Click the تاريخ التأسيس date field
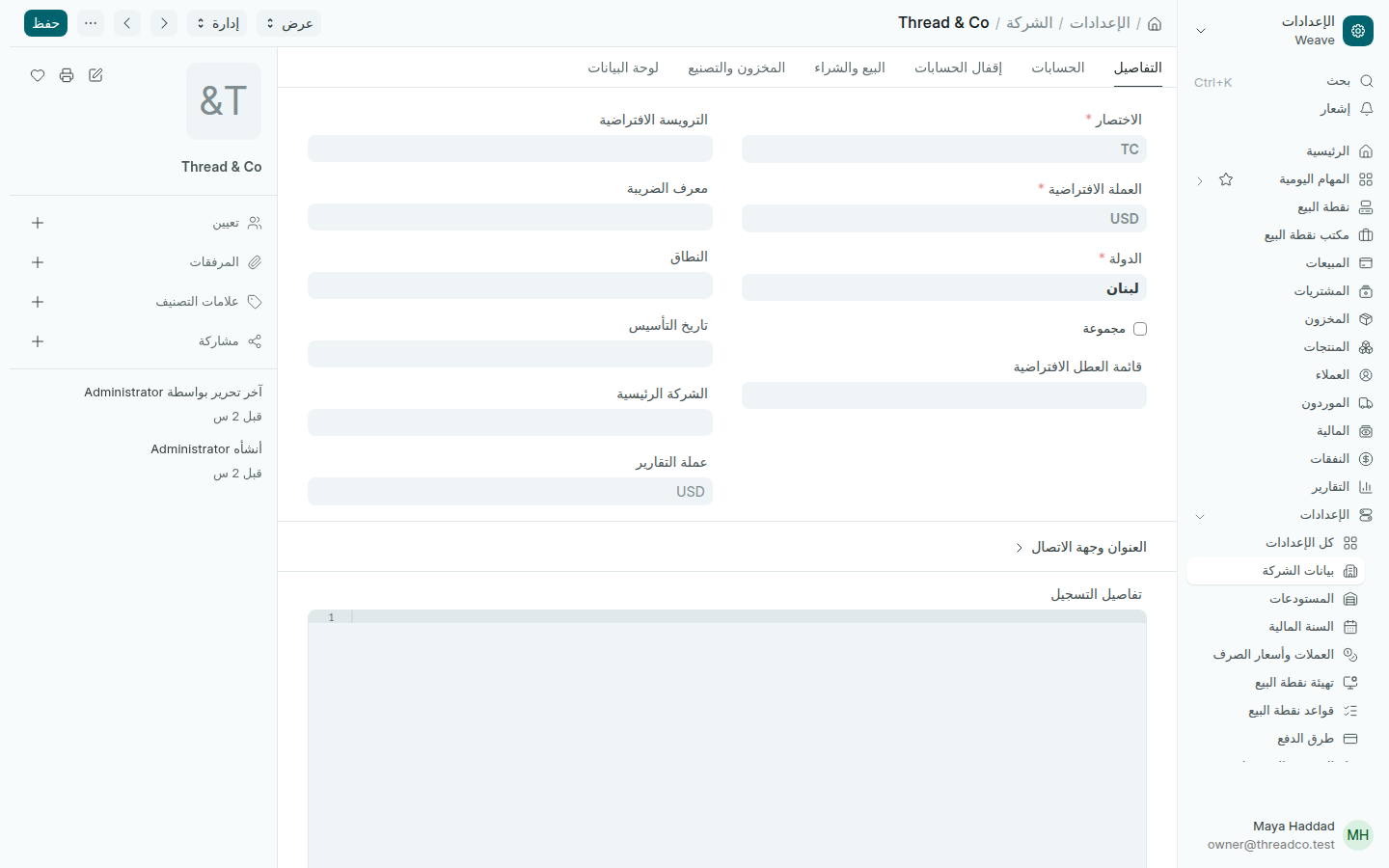This screenshot has width=1389, height=868. (x=510, y=354)
